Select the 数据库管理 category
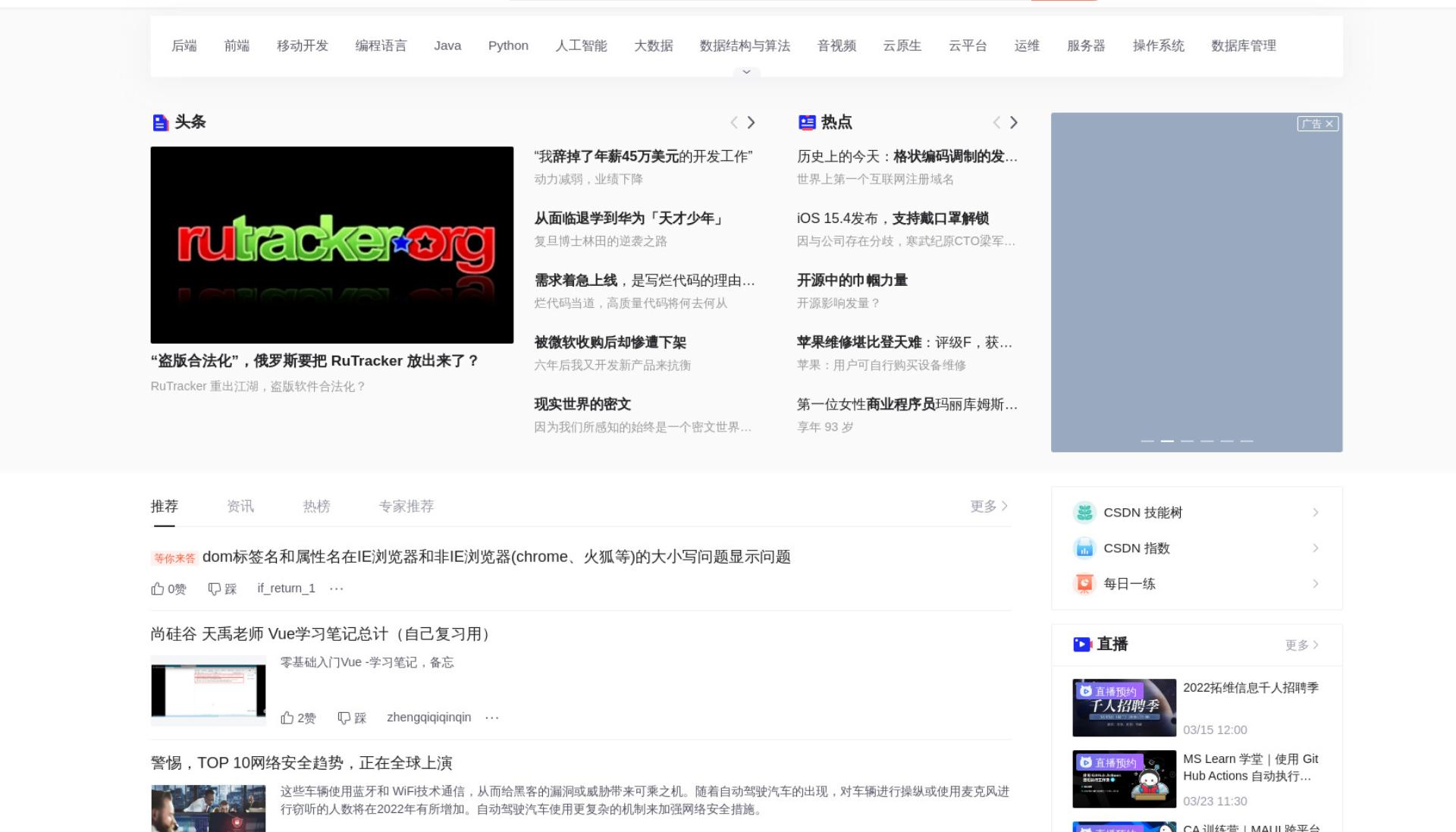Screen dimensions: 1456x832 point(1244,46)
